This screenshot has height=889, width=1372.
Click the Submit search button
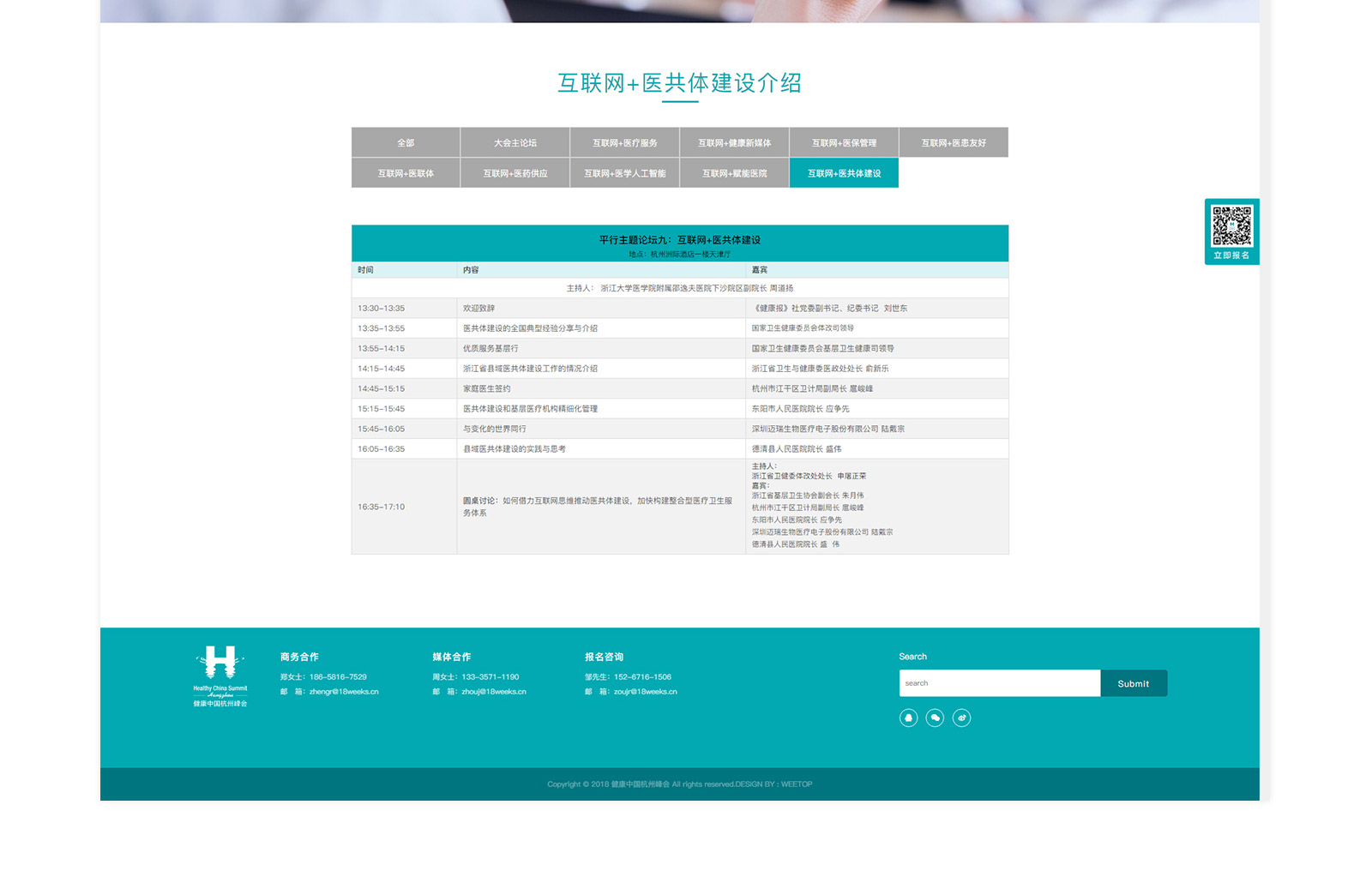(1133, 683)
